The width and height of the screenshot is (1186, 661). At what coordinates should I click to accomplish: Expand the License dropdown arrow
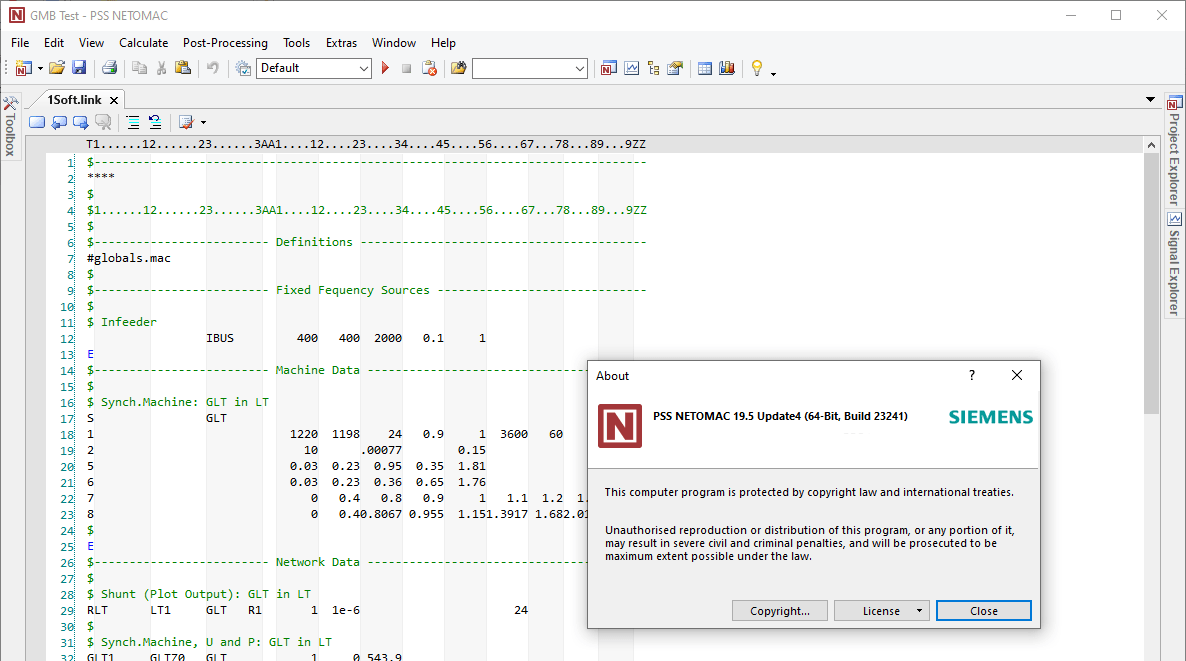click(919, 611)
